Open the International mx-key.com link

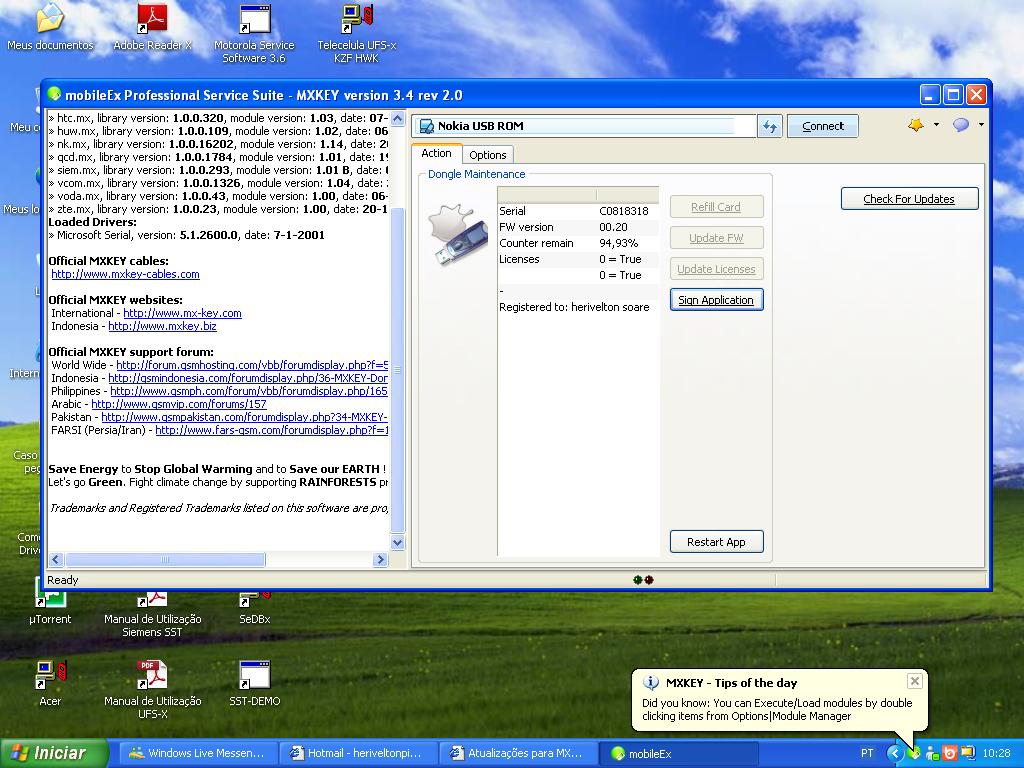(182, 313)
